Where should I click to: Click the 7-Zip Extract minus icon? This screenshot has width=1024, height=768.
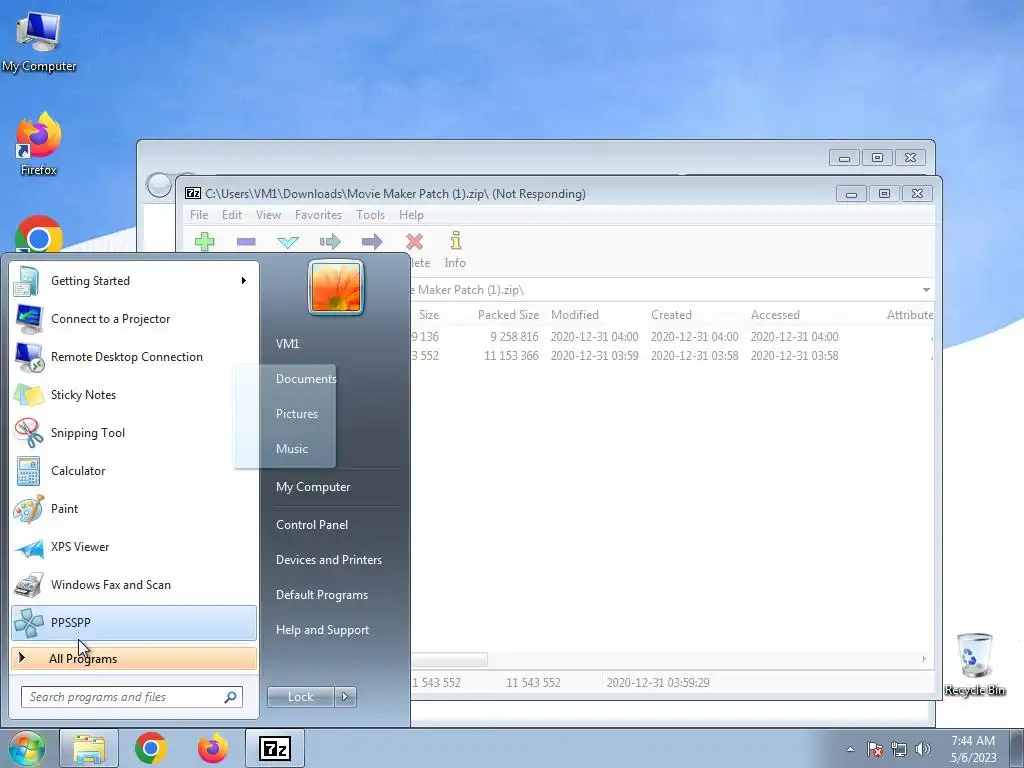(x=246, y=242)
